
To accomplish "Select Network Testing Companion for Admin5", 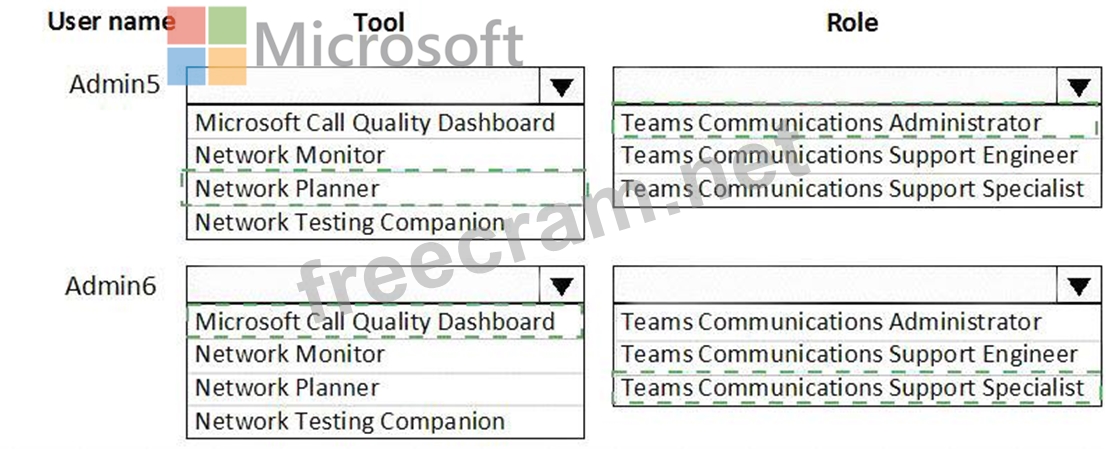I will tap(350, 222).
